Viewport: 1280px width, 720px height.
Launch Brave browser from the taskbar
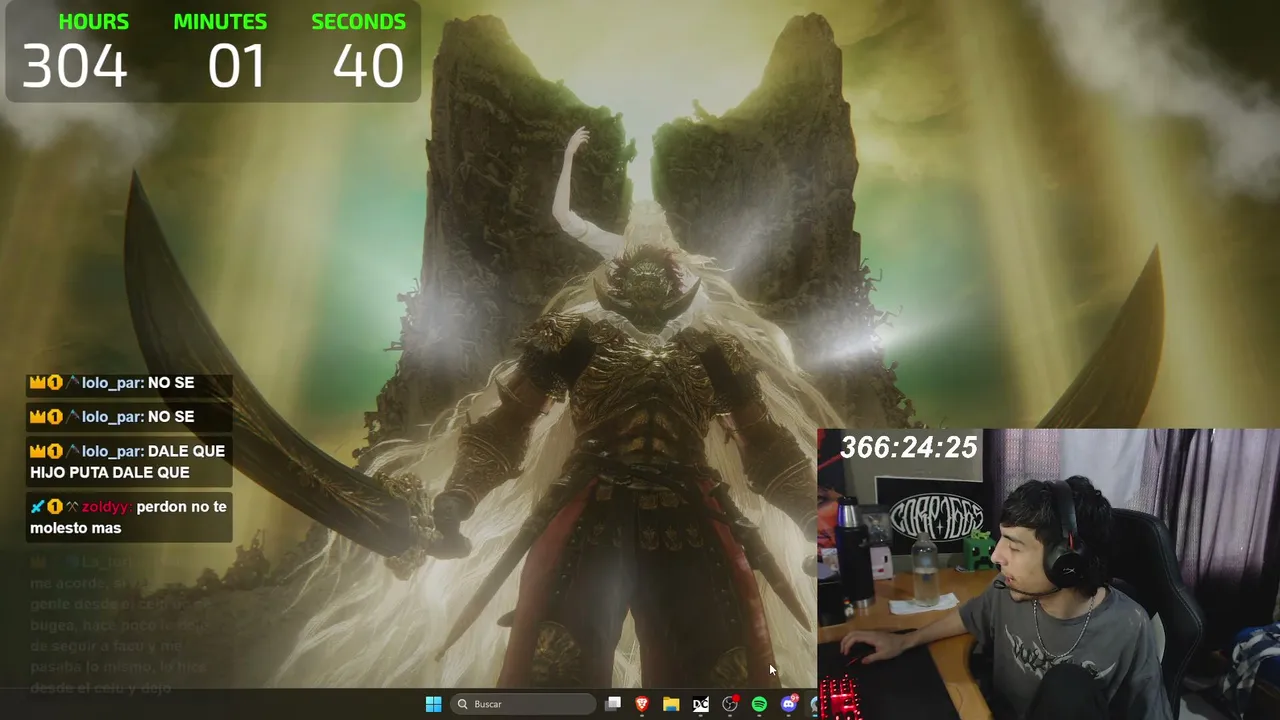642,704
